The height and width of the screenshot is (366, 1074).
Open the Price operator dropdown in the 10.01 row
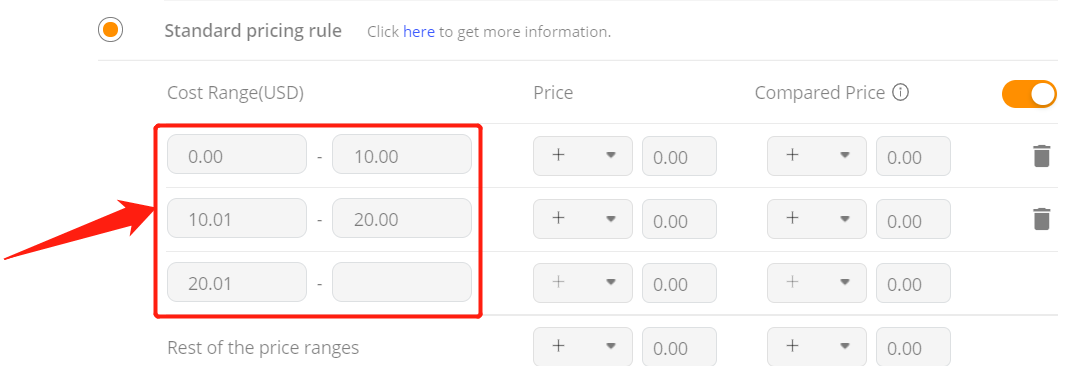583,219
